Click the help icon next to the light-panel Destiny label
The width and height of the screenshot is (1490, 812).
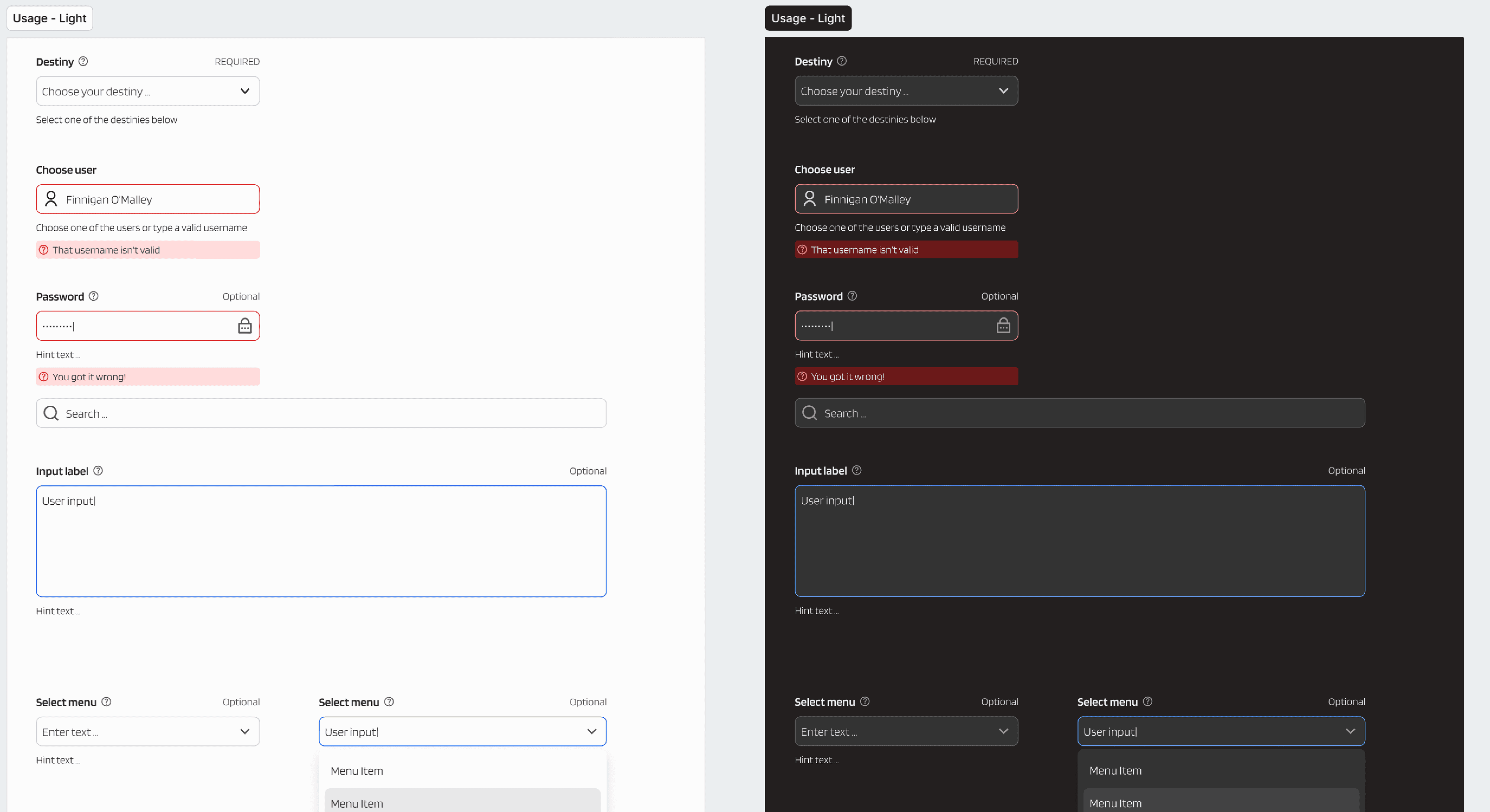(83, 61)
